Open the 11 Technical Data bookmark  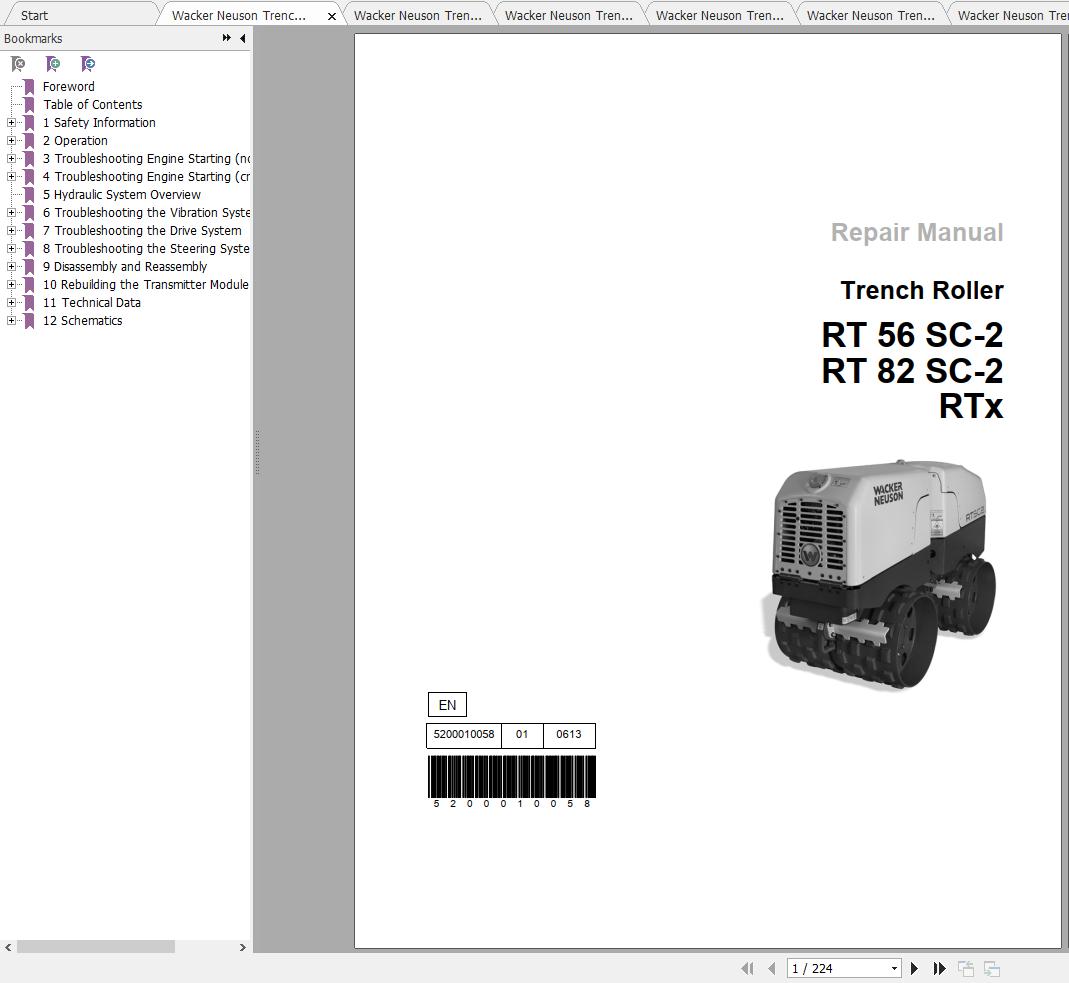[91, 303]
